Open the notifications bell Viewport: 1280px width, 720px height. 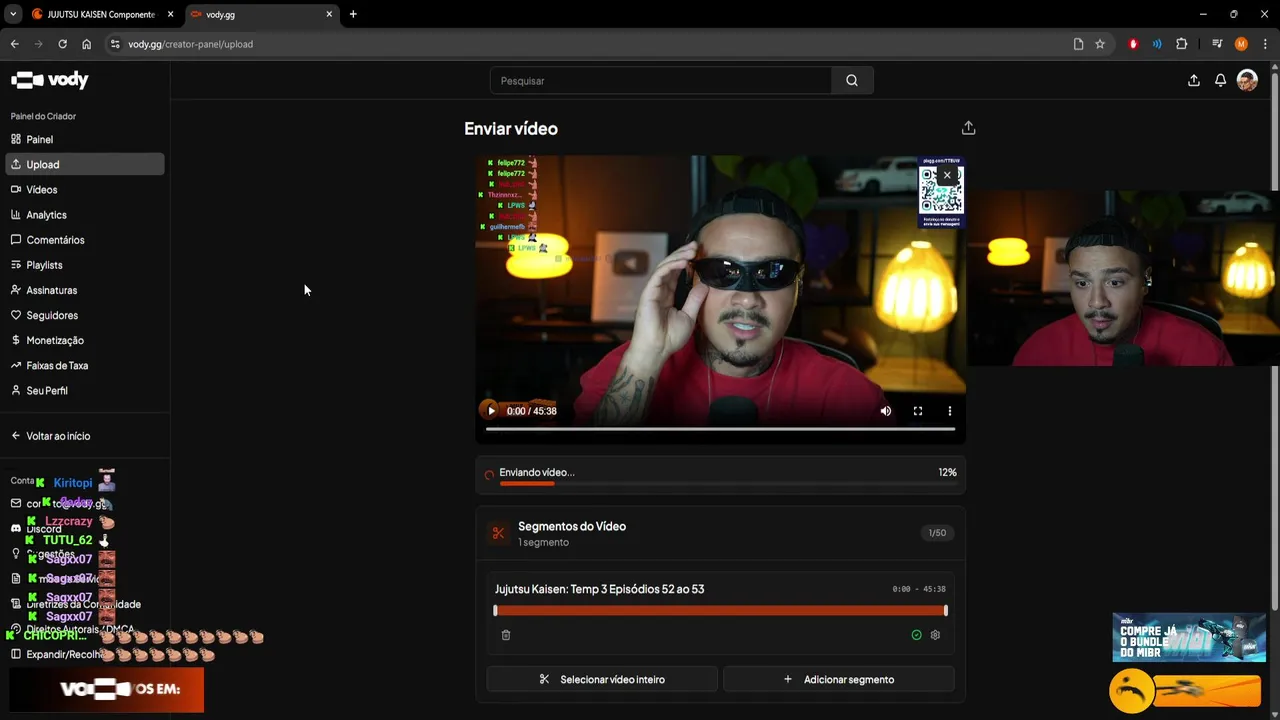tap(1220, 81)
